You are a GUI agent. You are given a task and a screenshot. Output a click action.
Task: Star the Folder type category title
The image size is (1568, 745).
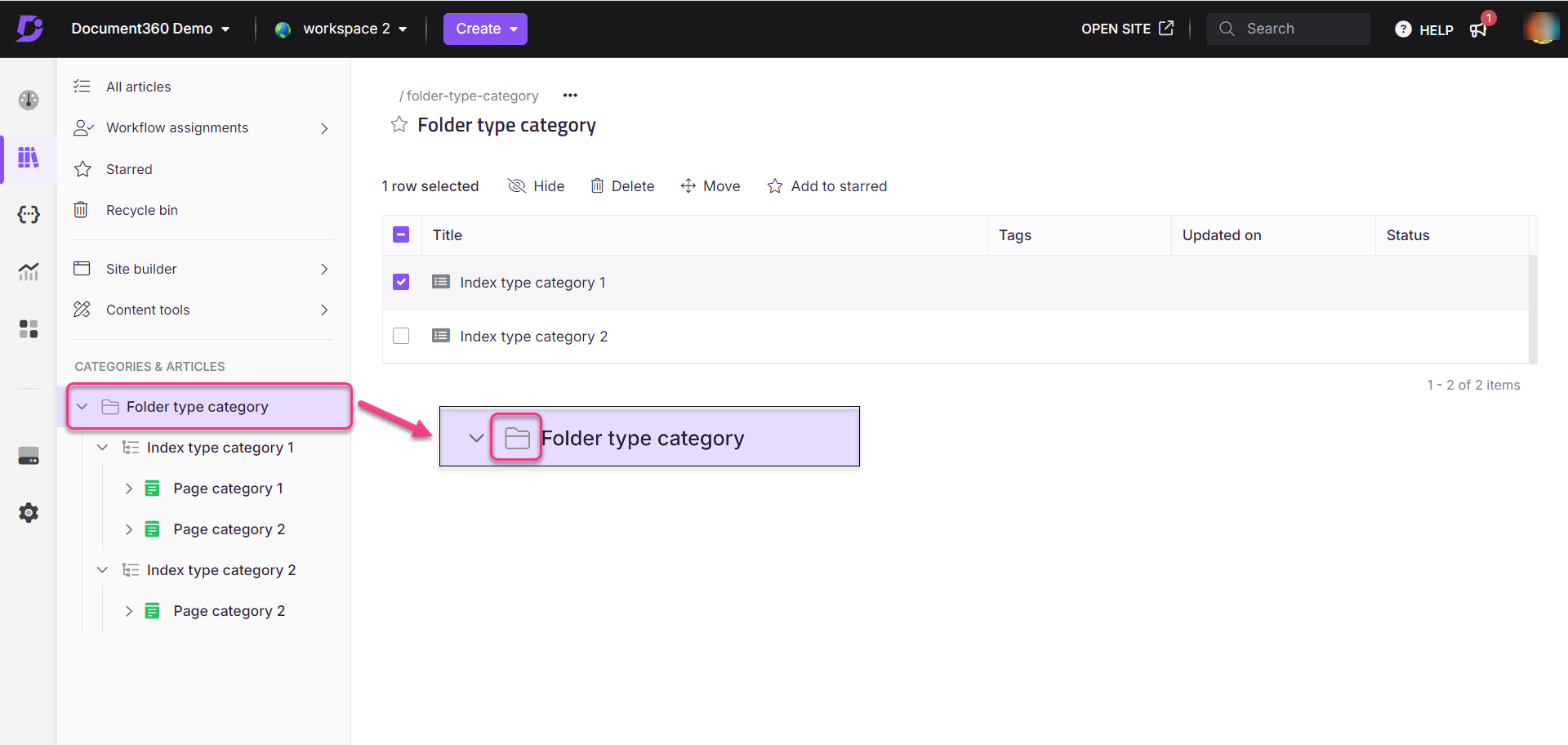click(399, 124)
